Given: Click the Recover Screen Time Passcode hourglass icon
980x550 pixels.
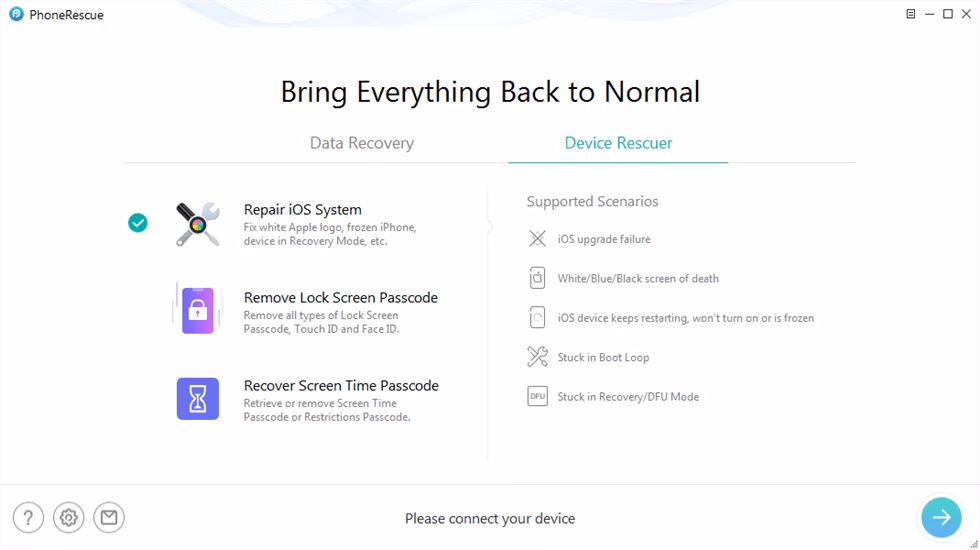Looking at the screenshot, I should [197, 398].
